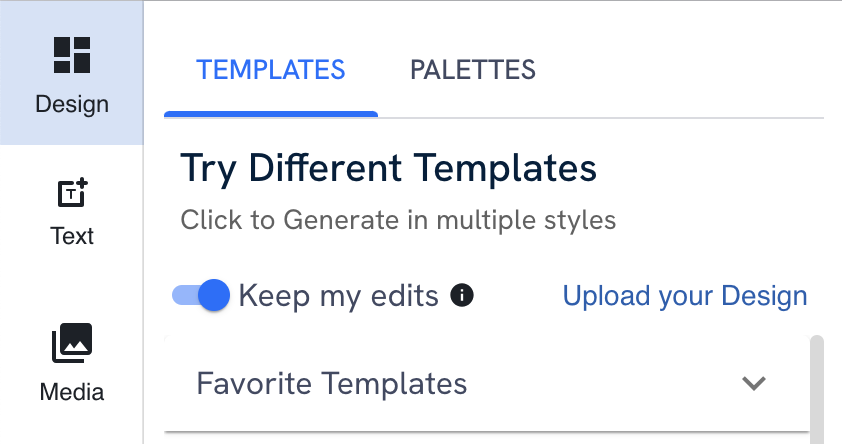The height and width of the screenshot is (444, 842).
Task: Click the Design label in the sidebar
Action: pos(72,104)
